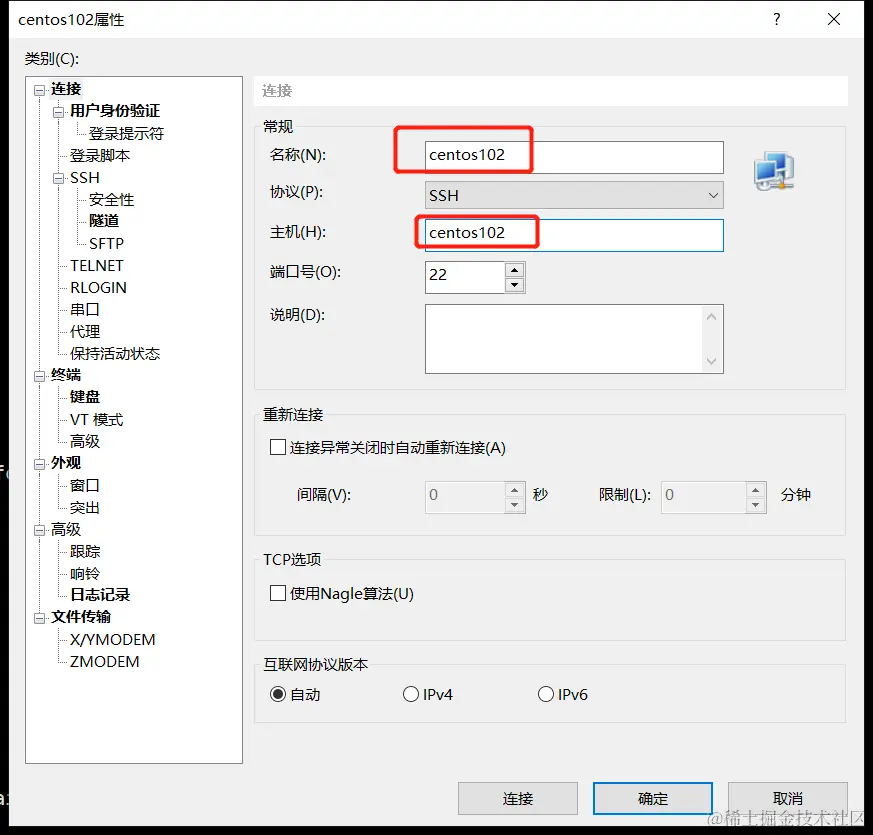The image size is (873, 835).
Task: Collapse the 外观 tree node
Action: [x=39, y=464]
